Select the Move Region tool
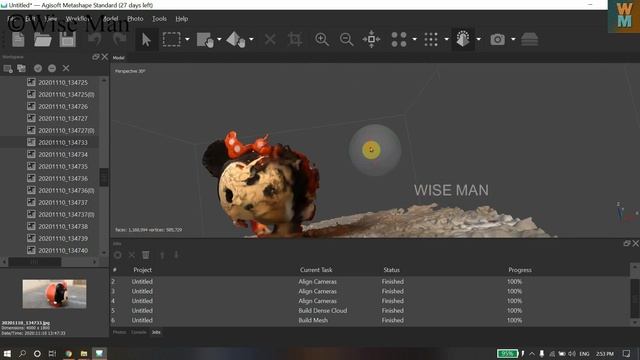This screenshot has height=360, width=640. [205, 40]
